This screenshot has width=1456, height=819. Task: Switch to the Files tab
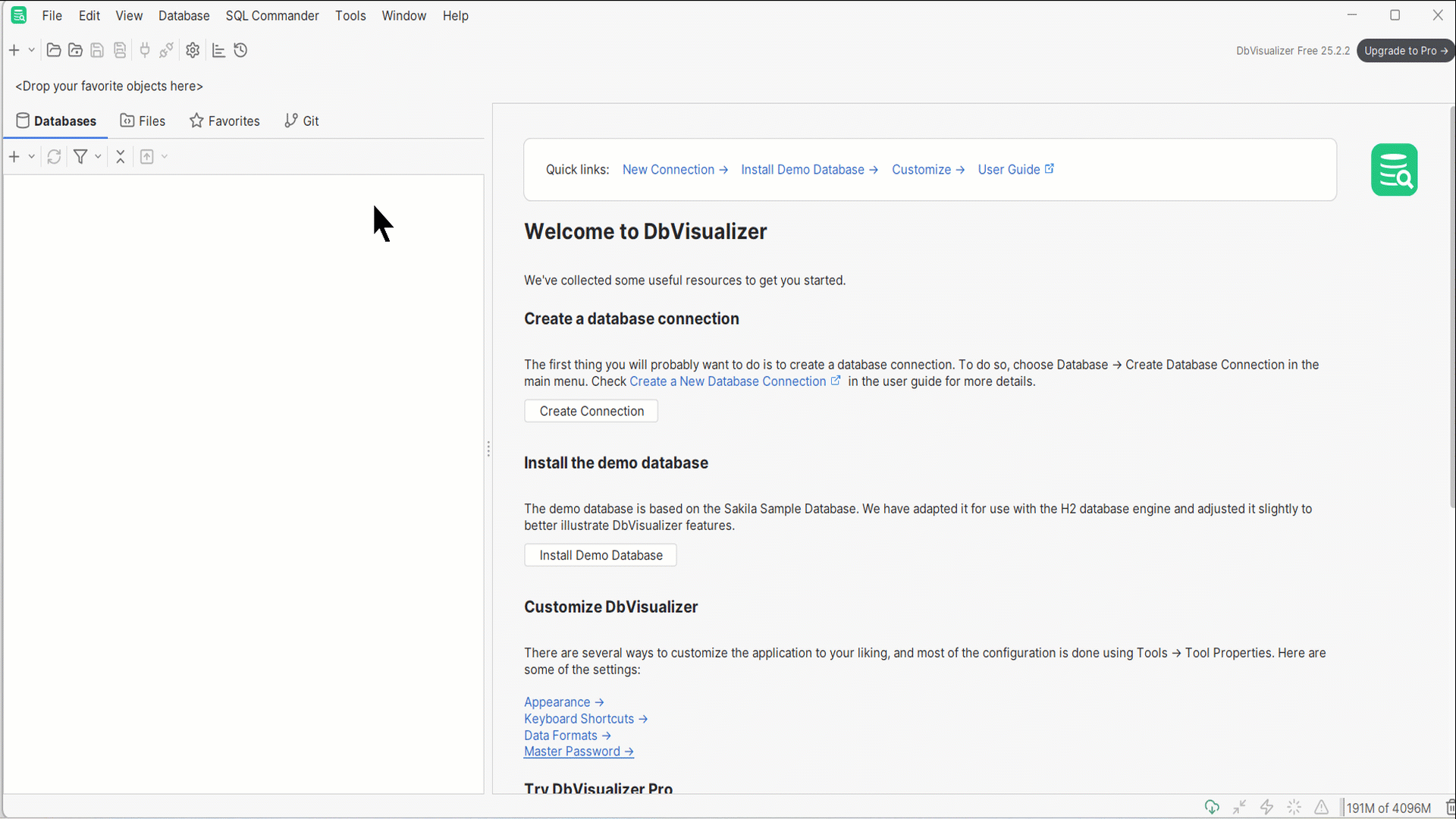point(143,121)
